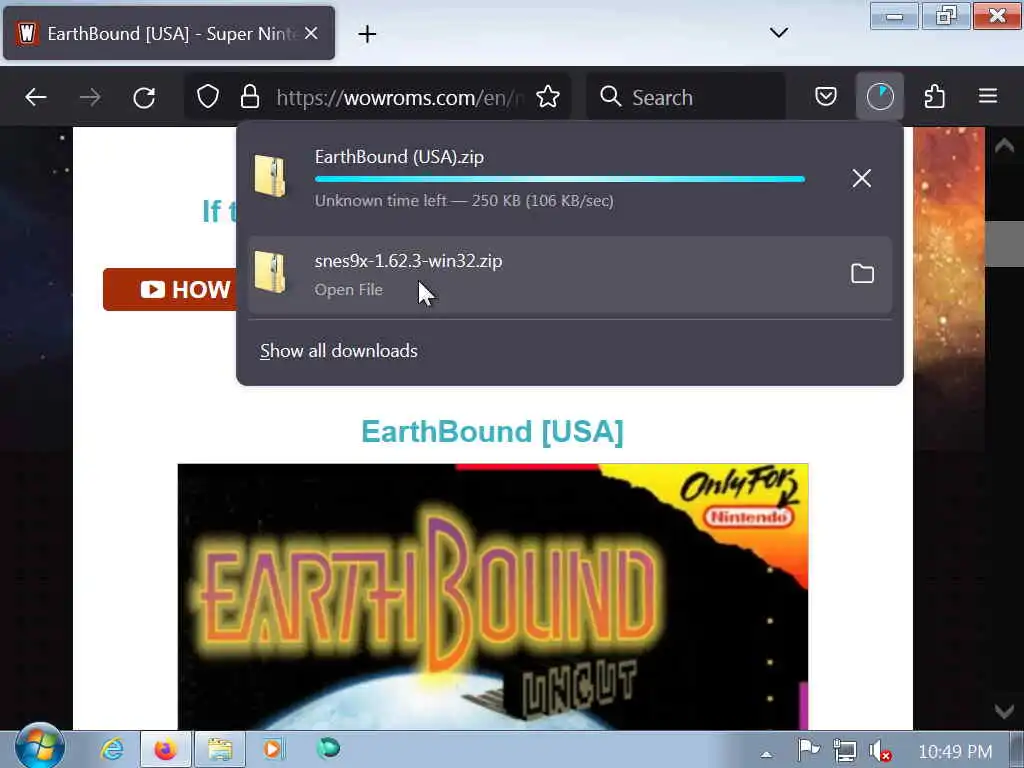Viewport: 1024px width, 768px height.
Task: Click the snes9x zip file icon
Action: (270, 272)
